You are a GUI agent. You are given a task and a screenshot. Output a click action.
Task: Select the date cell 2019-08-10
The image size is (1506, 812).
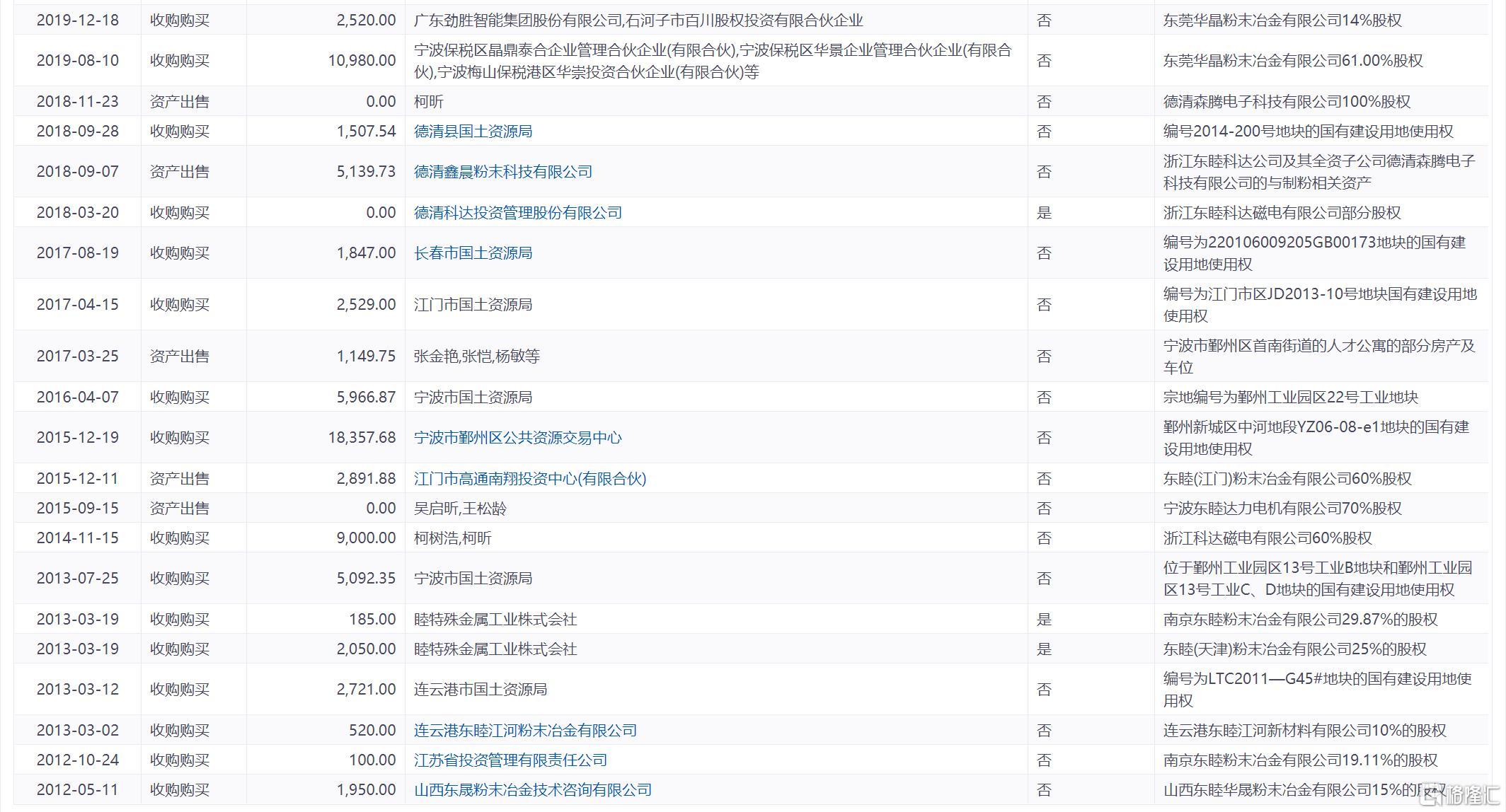(78, 60)
